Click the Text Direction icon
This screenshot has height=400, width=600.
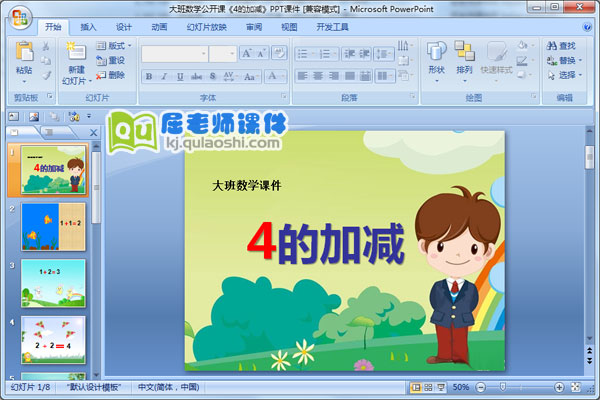pos(404,46)
